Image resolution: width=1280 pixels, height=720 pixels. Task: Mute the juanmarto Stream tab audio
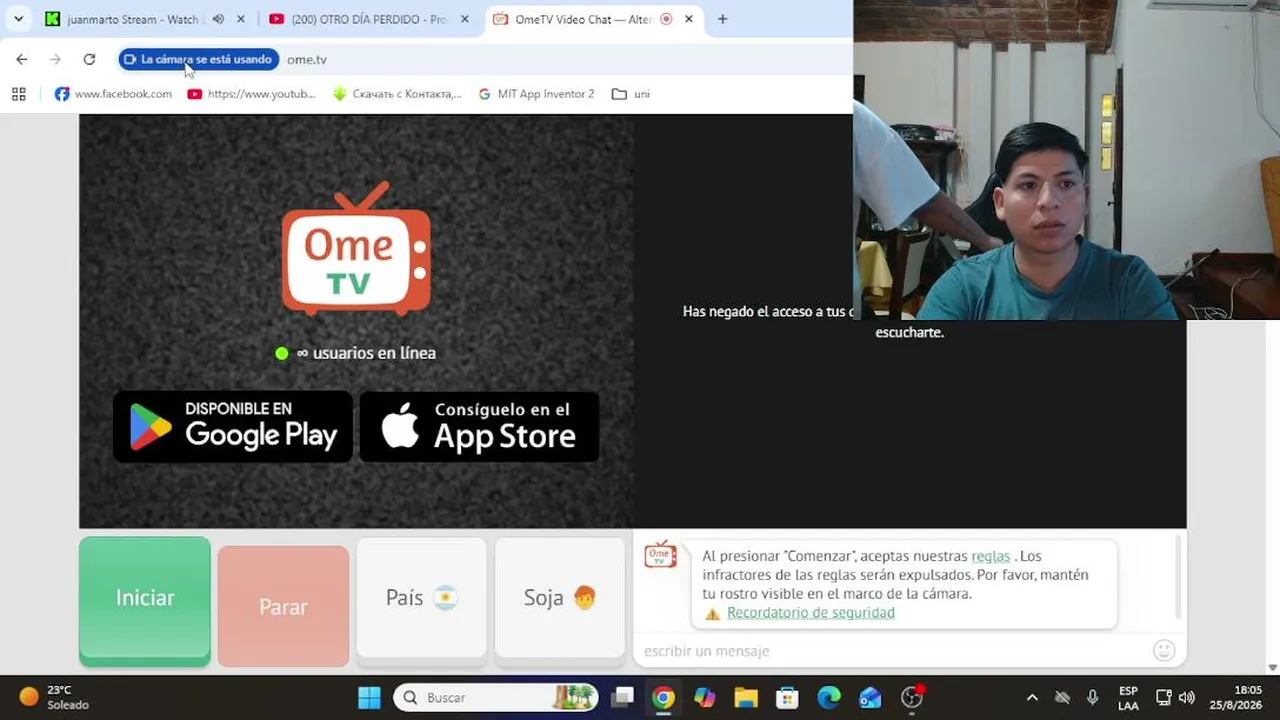pos(218,19)
